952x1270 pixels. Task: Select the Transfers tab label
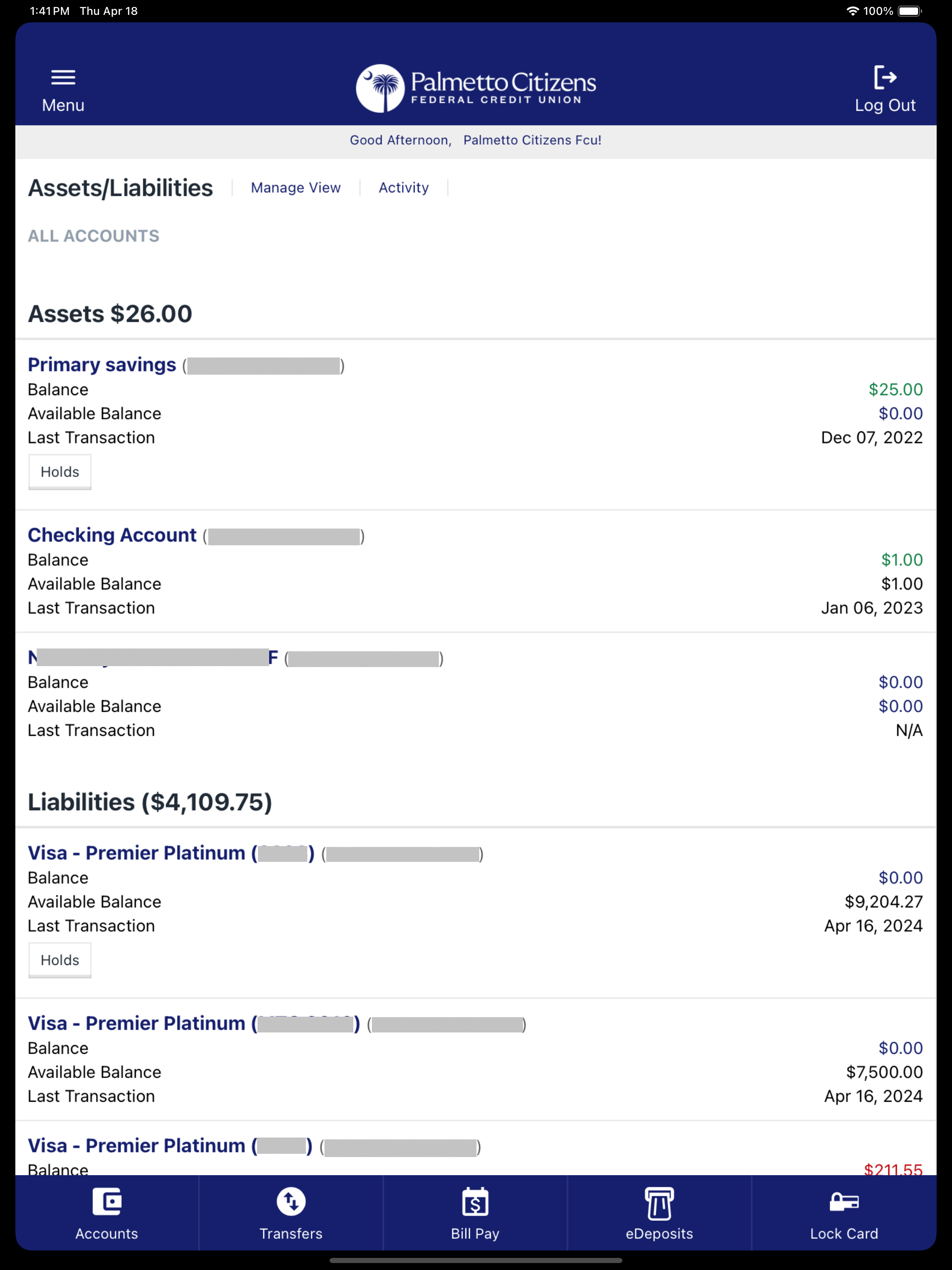291,1234
